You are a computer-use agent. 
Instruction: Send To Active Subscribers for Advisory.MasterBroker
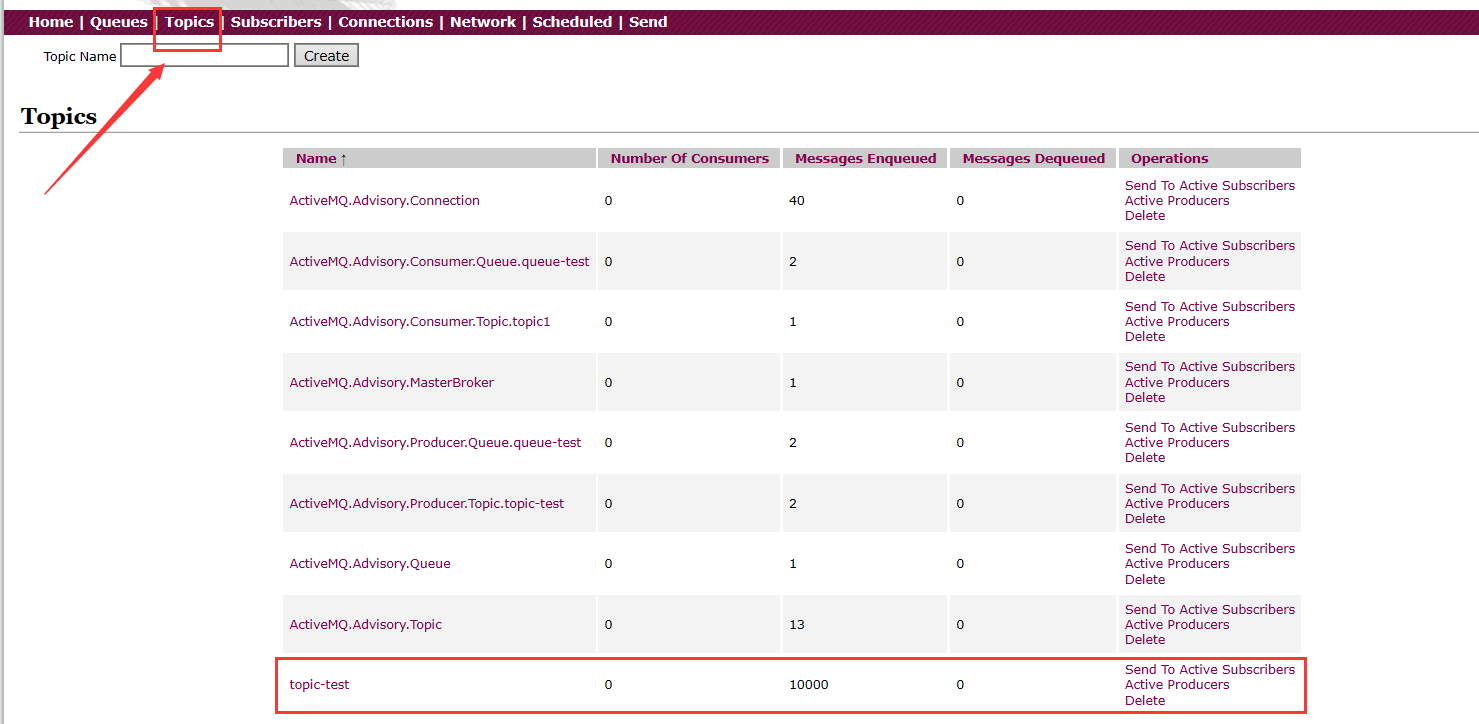pyautogui.click(x=1209, y=367)
